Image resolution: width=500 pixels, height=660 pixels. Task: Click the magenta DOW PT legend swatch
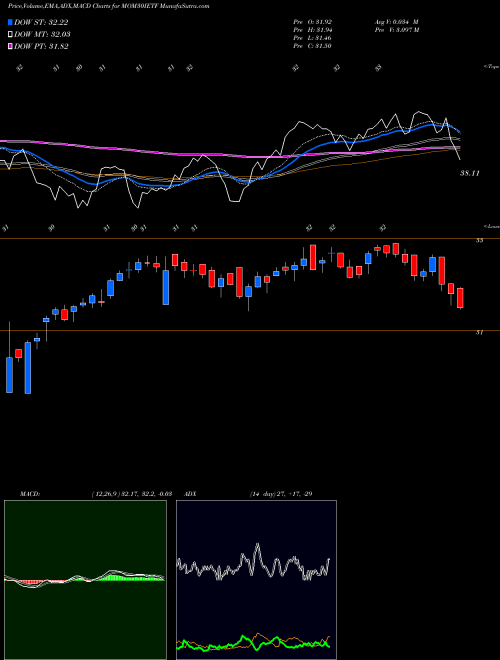point(10,46)
